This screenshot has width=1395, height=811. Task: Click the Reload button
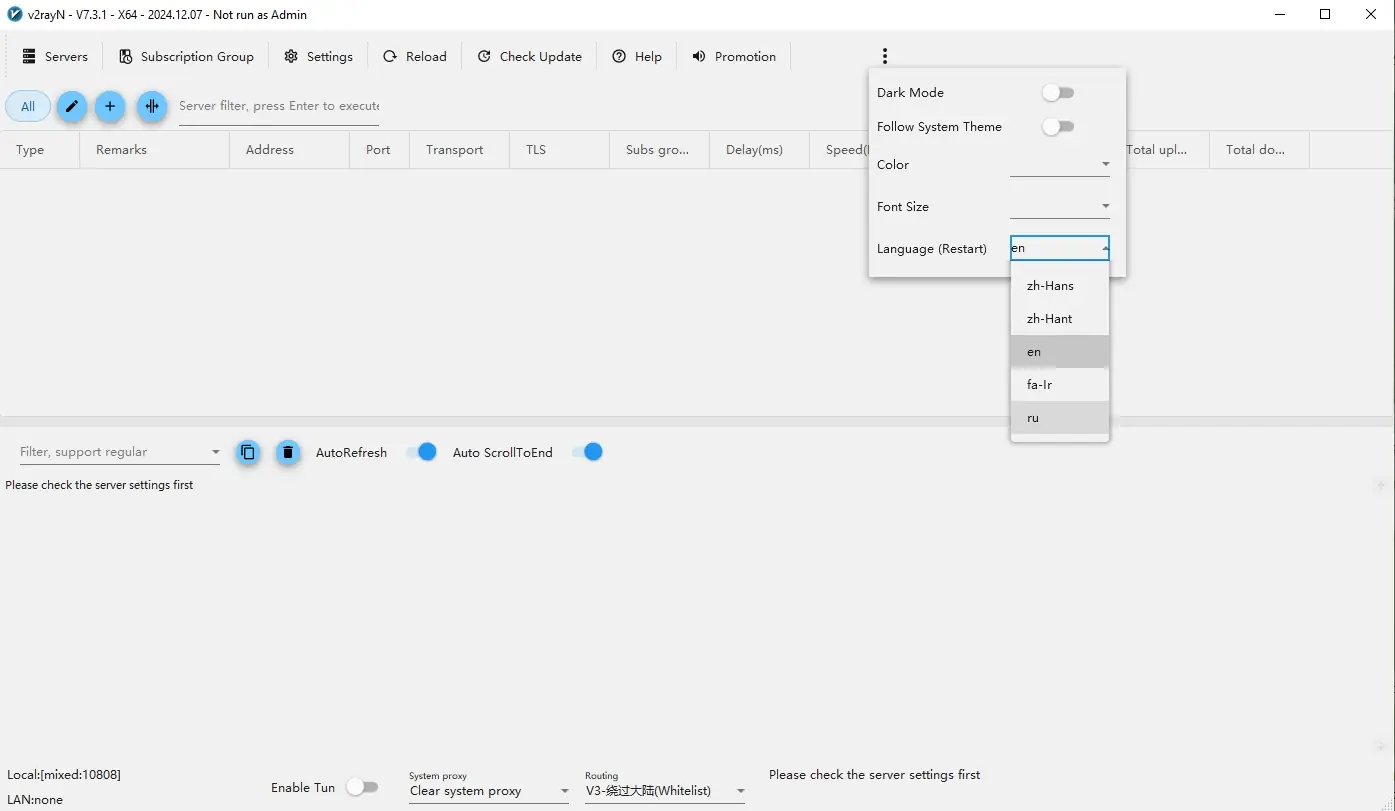point(415,57)
